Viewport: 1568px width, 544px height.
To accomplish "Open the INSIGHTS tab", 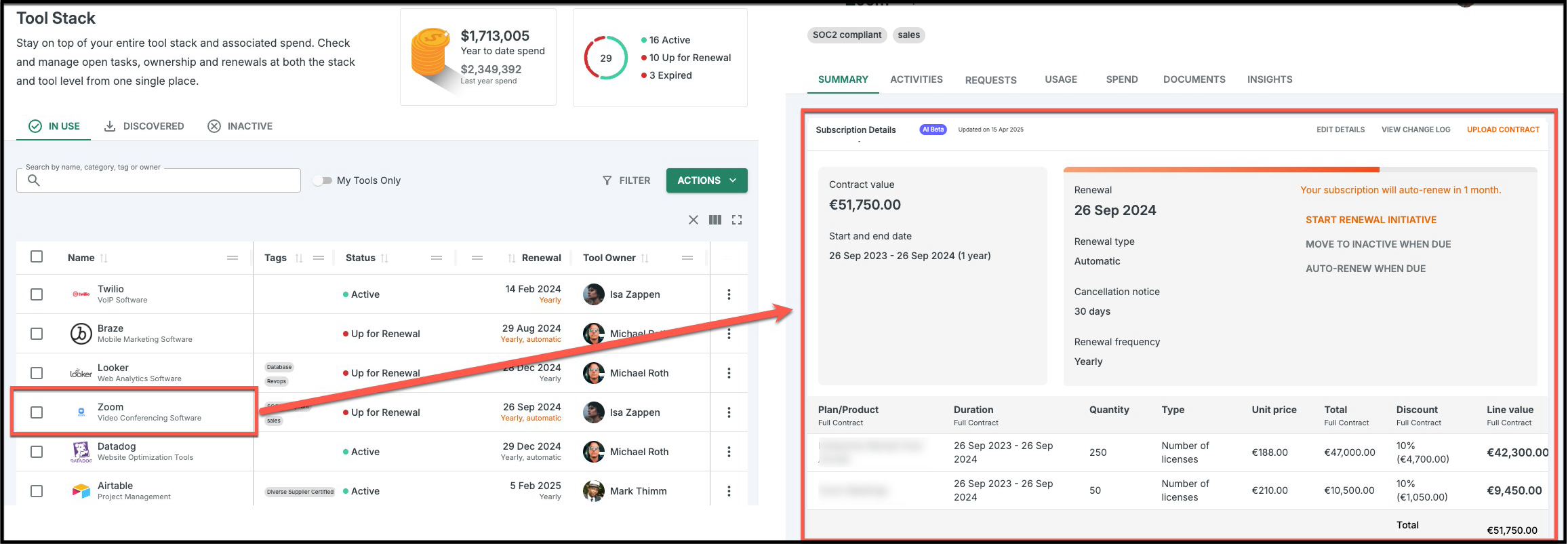I will click(1270, 79).
